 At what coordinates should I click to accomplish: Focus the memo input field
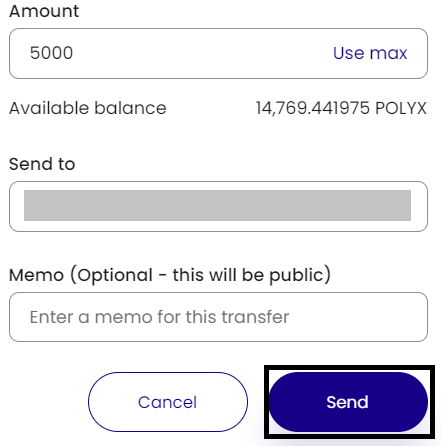click(x=218, y=317)
